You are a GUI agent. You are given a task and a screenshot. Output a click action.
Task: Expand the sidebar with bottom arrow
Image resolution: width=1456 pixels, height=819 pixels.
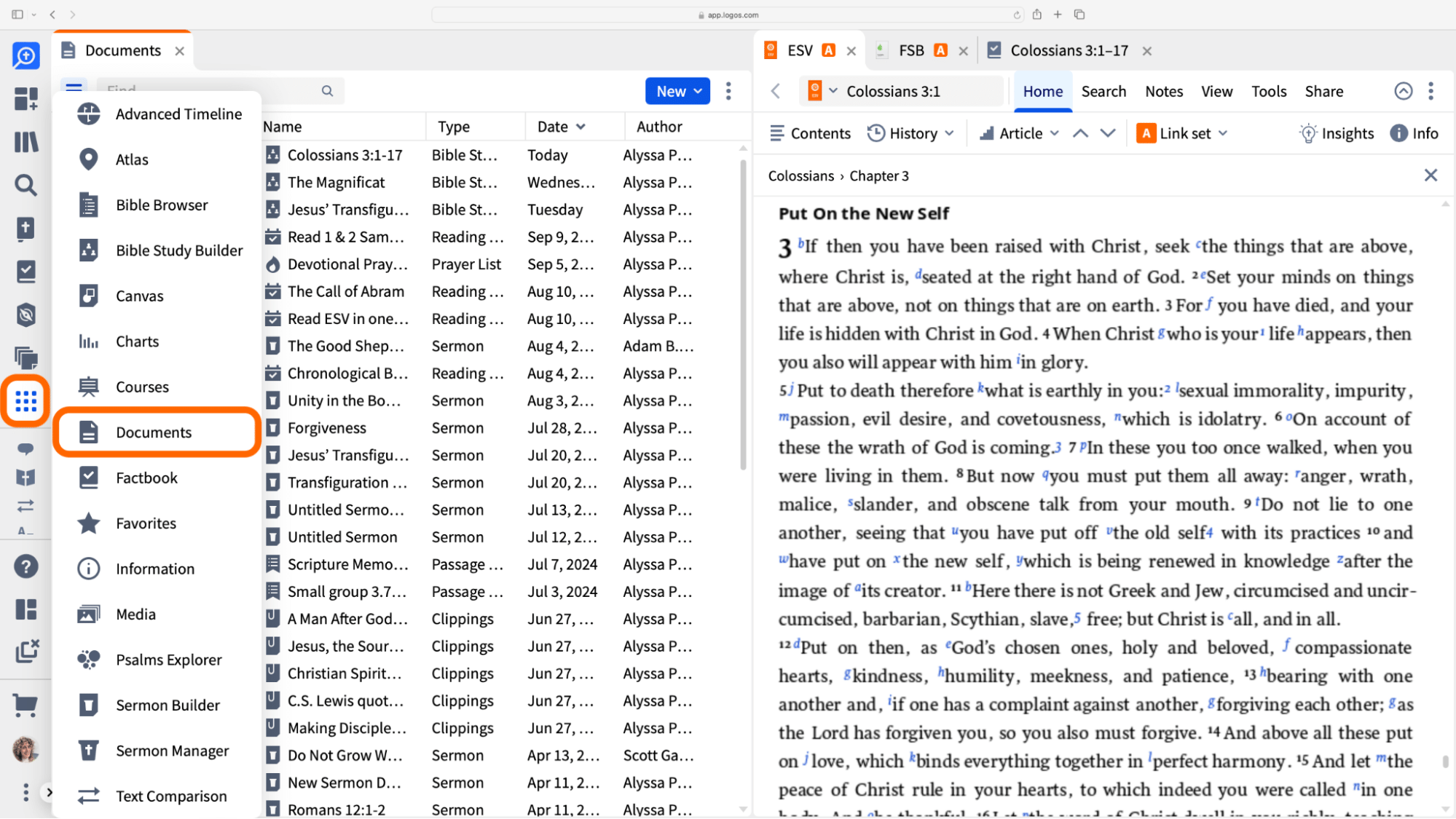(x=49, y=792)
